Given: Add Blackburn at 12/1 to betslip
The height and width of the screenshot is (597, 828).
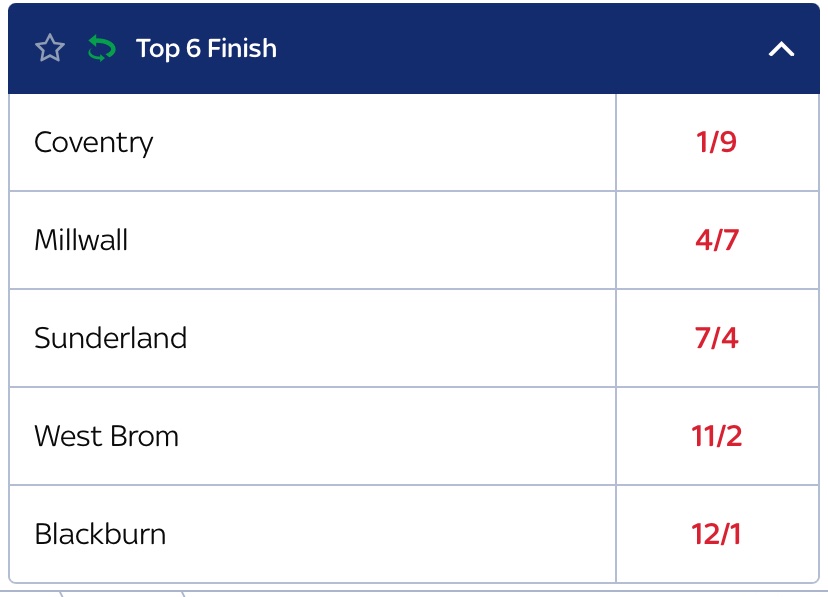Looking at the screenshot, I should [x=716, y=534].
